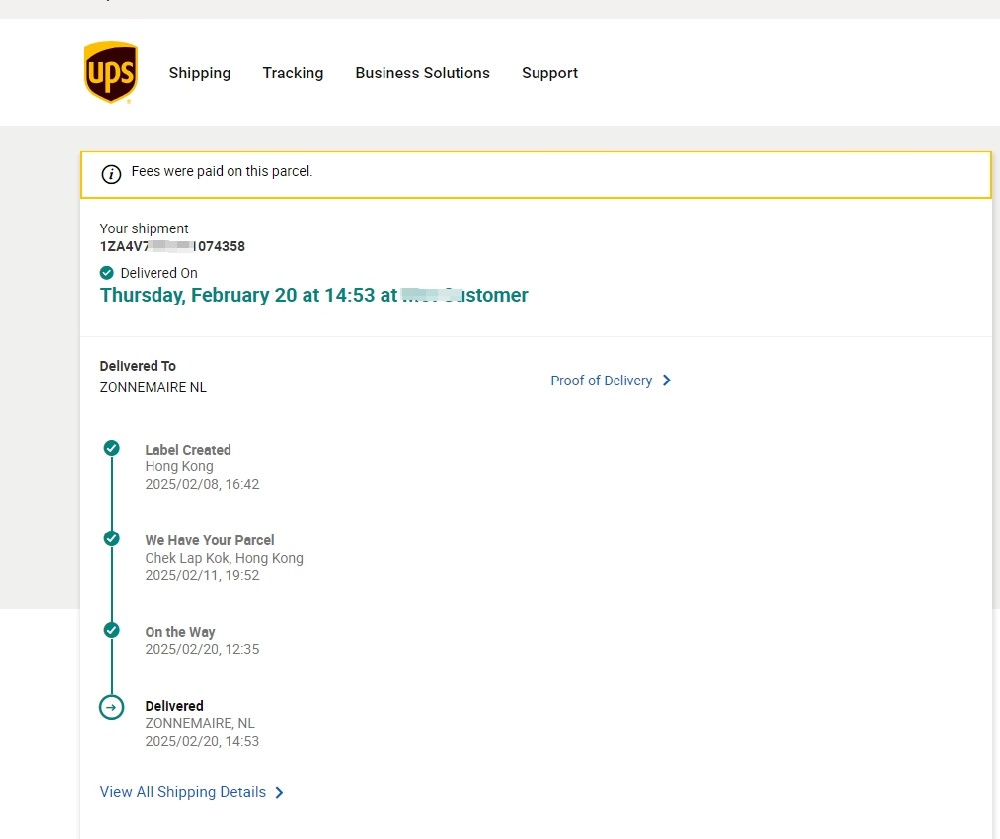The height and width of the screenshot is (839, 1000).
Task: Click the green checkmark beside Delivered On
Action: tap(107, 273)
